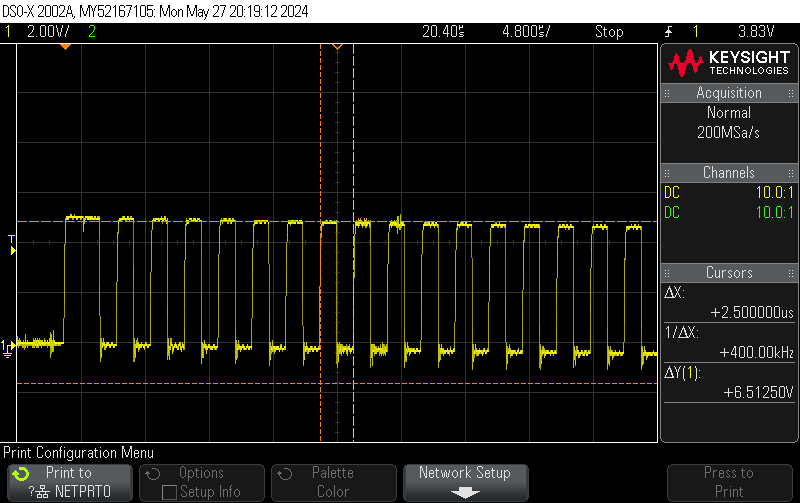Click the ΔX +2.500000us readout
800x503 pixels.
[x=729, y=303]
